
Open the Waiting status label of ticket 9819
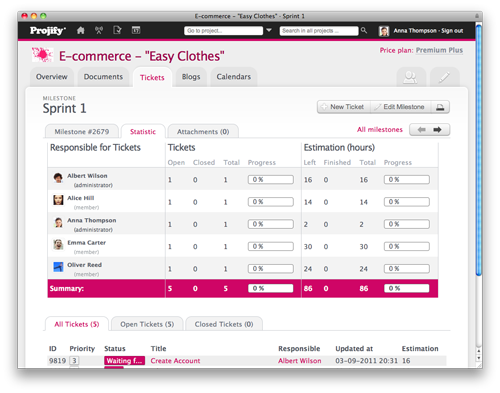point(124,361)
